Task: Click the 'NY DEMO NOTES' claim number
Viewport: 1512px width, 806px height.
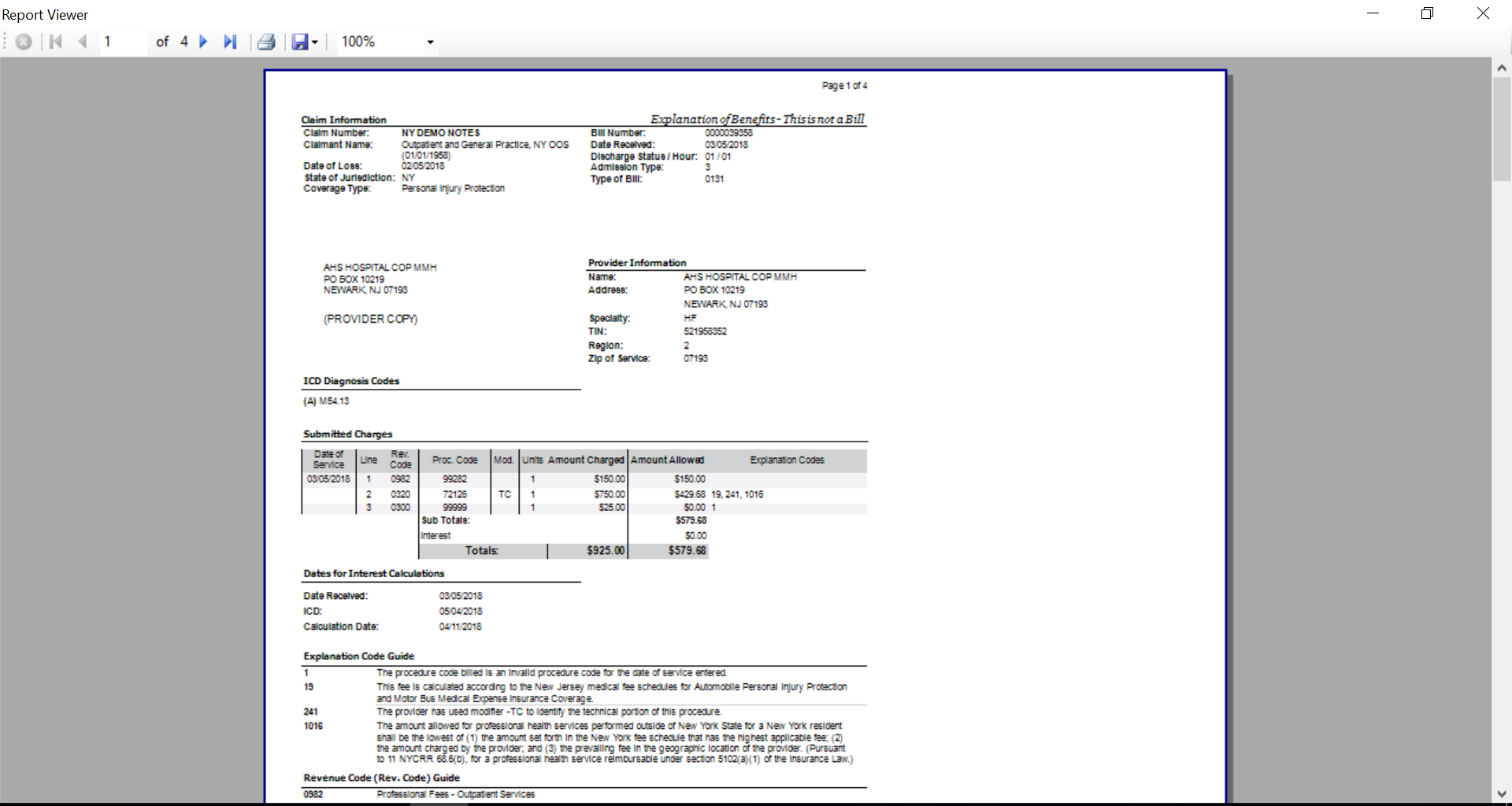Action: pos(440,133)
